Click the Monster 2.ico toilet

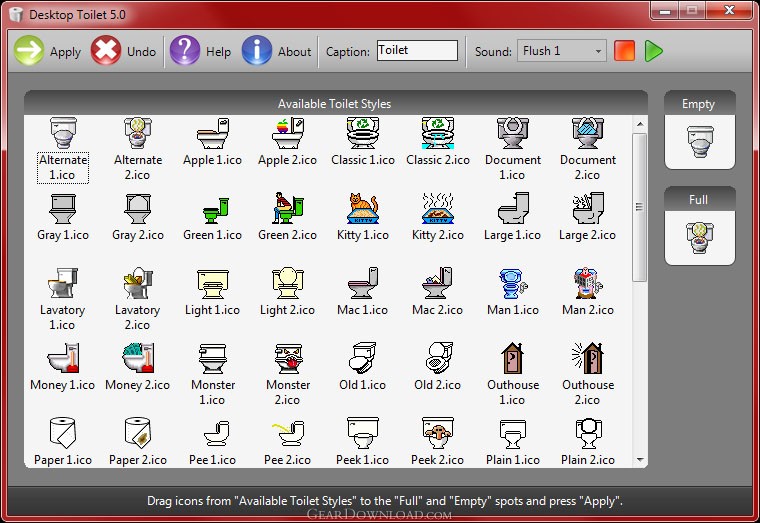[287, 359]
